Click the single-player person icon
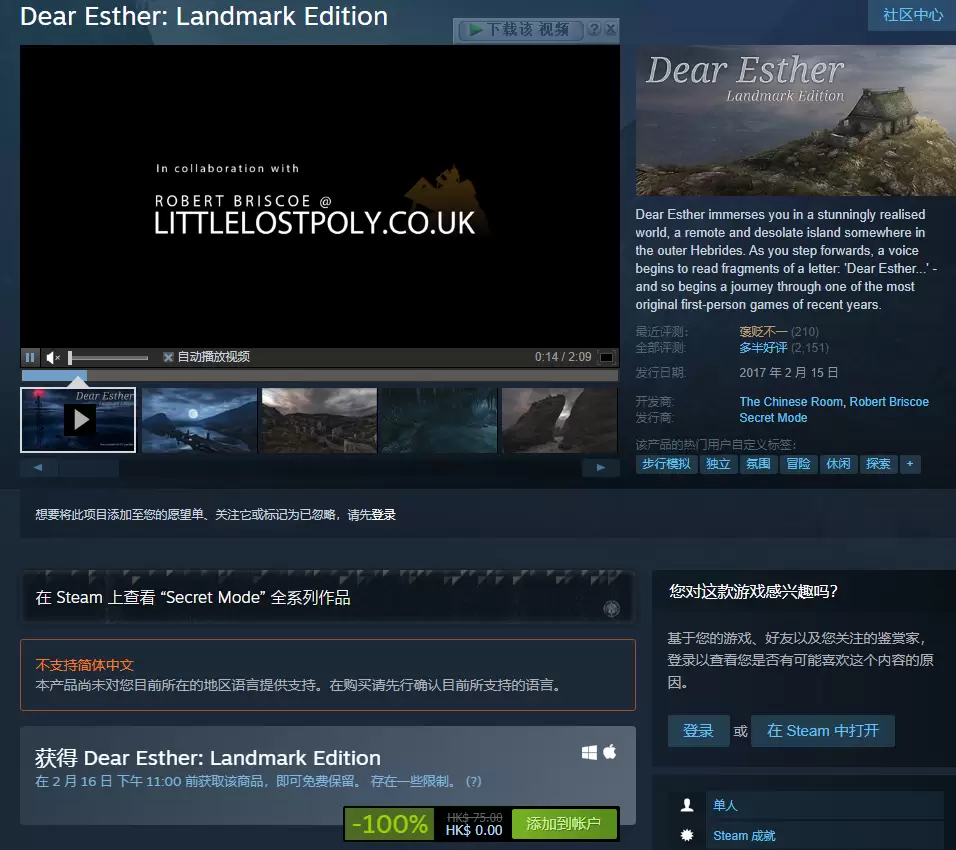 (687, 805)
